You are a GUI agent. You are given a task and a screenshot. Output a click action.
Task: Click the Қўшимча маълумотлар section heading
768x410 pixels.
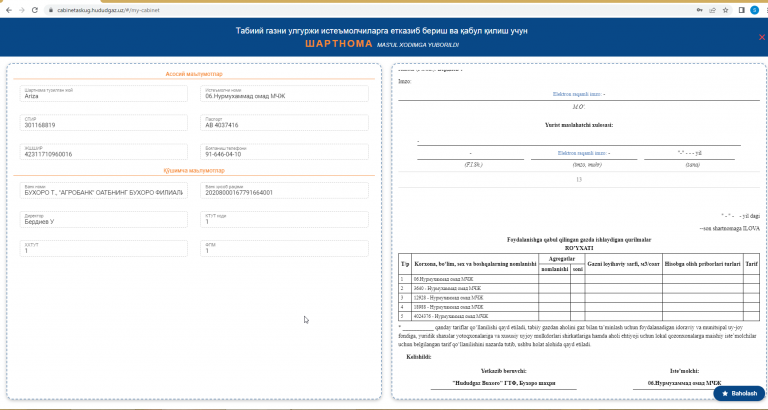(194, 170)
